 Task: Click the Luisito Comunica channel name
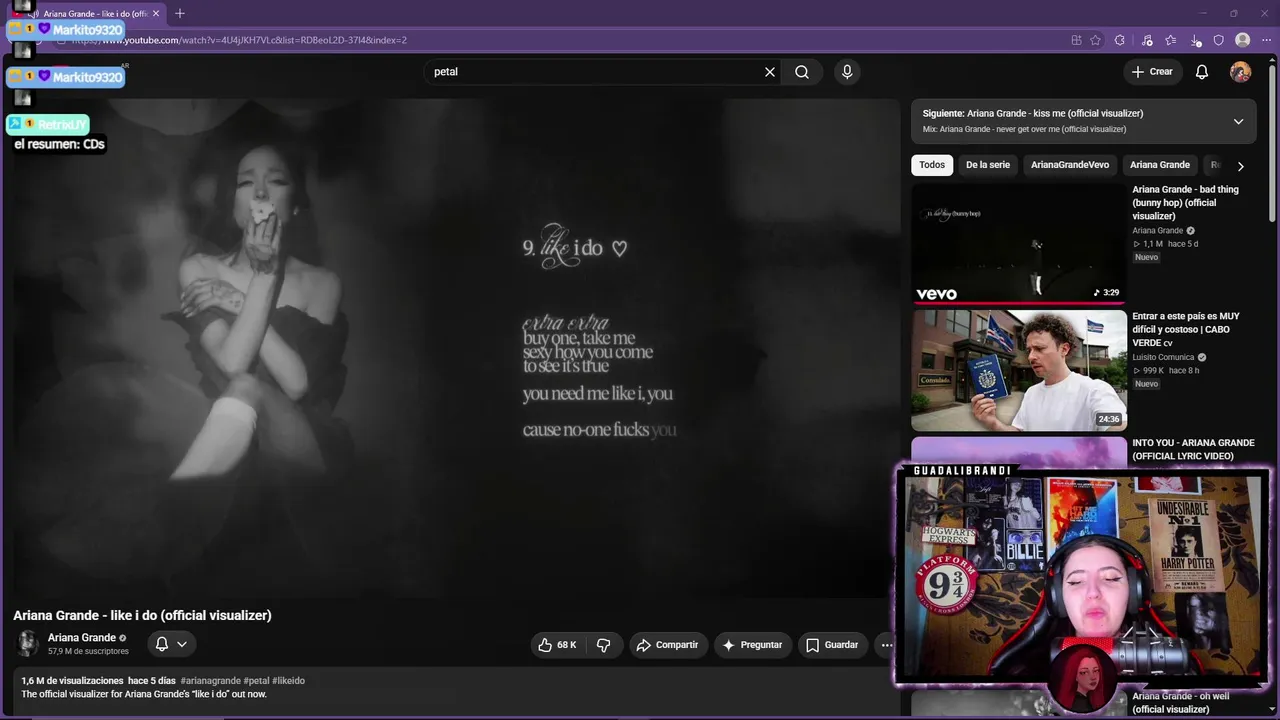pyautogui.click(x=1163, y=357)
